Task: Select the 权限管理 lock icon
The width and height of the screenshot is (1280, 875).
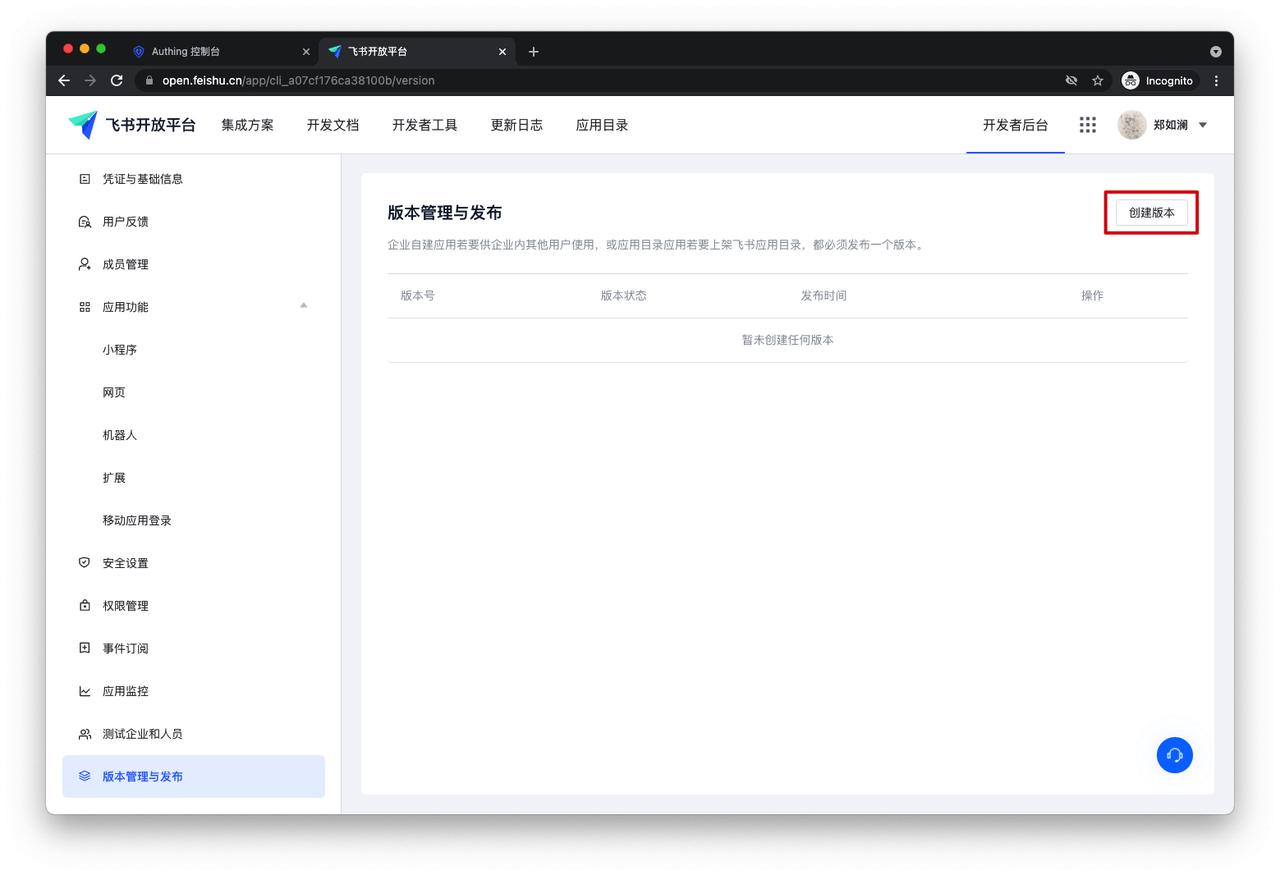Action: (x=84, y=605)
